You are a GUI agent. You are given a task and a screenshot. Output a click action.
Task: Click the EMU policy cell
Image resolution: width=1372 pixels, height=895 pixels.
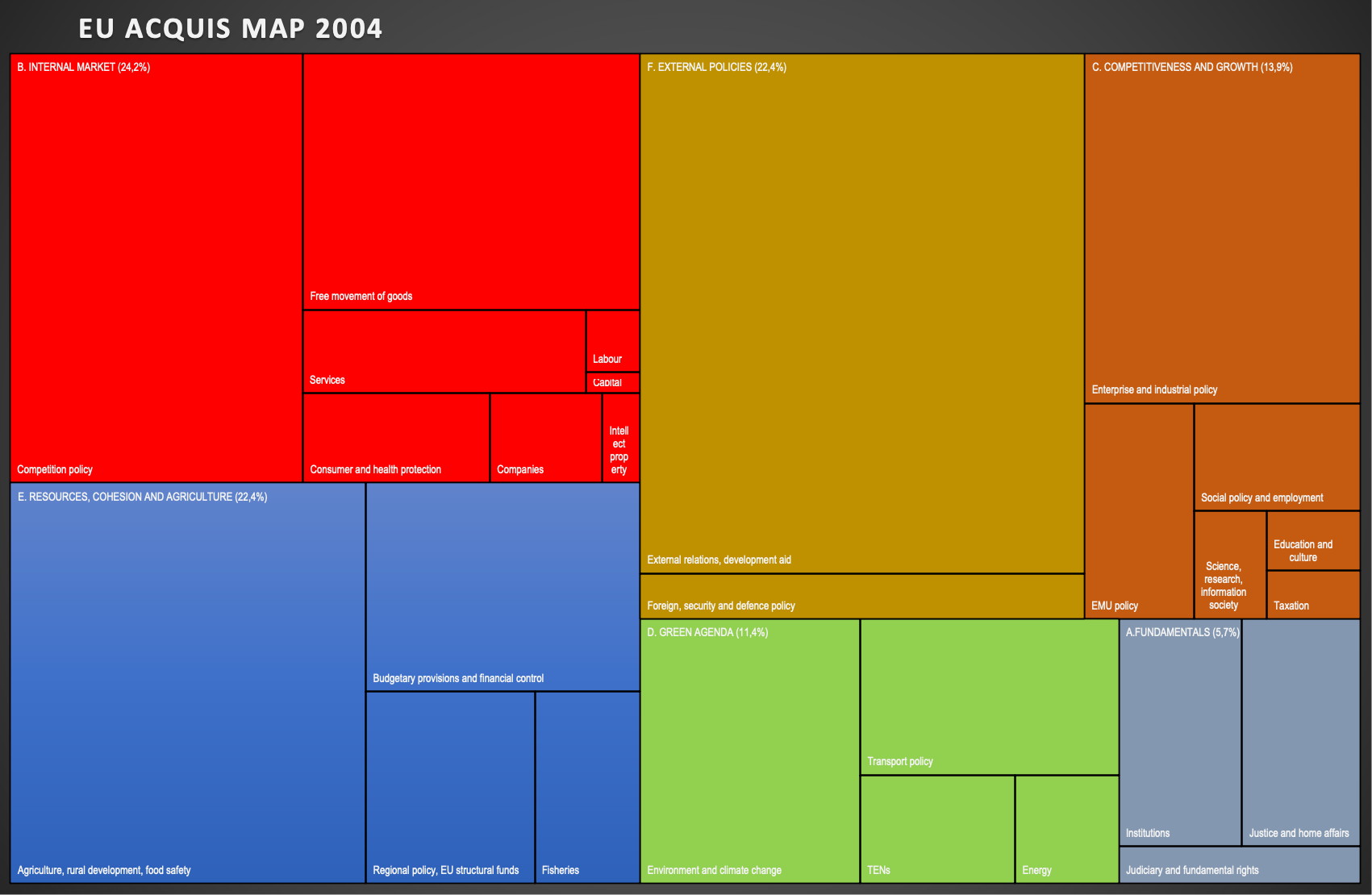click(x=1139, y=511)
